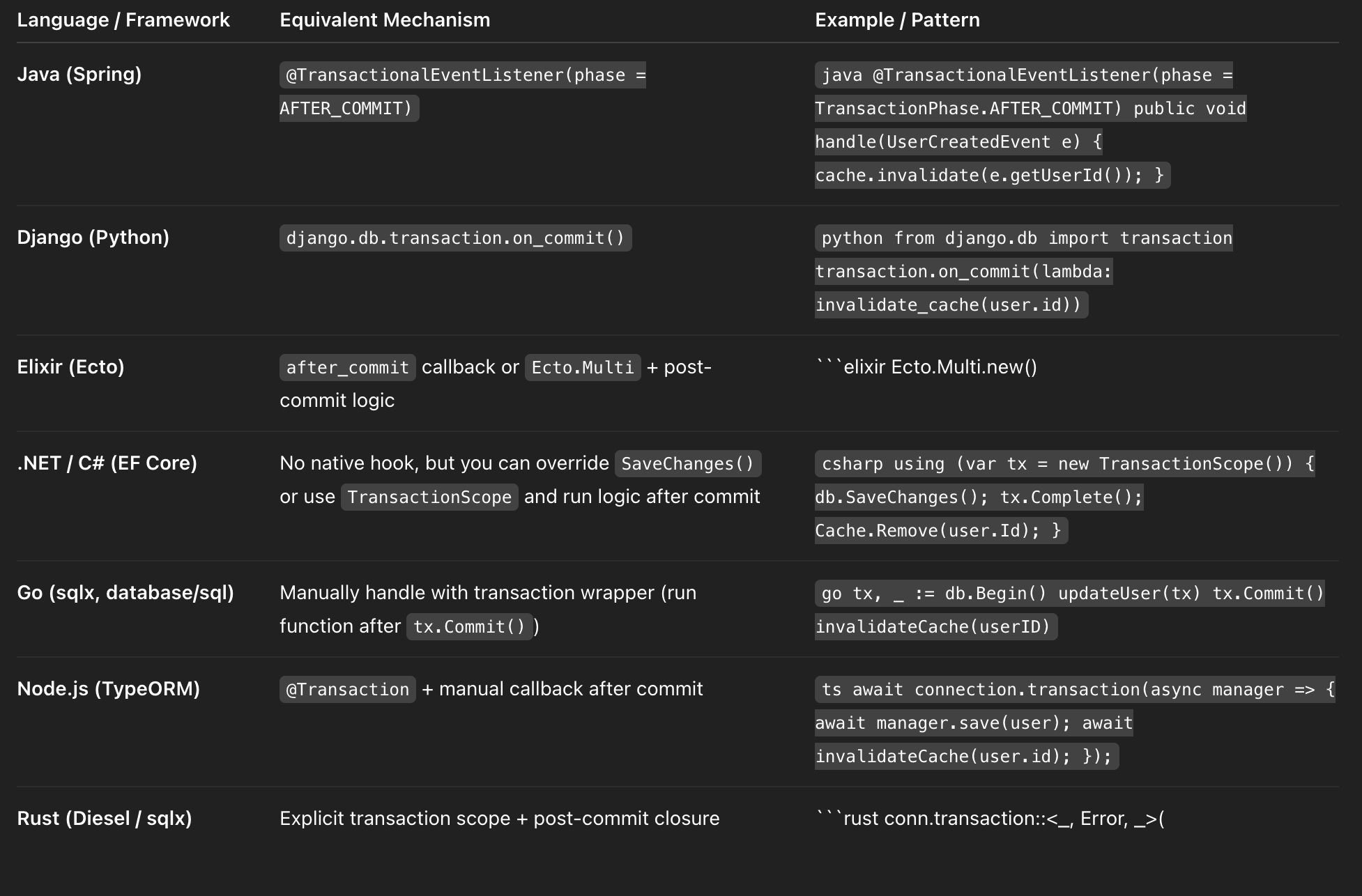Click the Rust (Diesel / sqlx) row label
The width and height of the screenshot is (1362, 896).
click(x=105, y=819)
